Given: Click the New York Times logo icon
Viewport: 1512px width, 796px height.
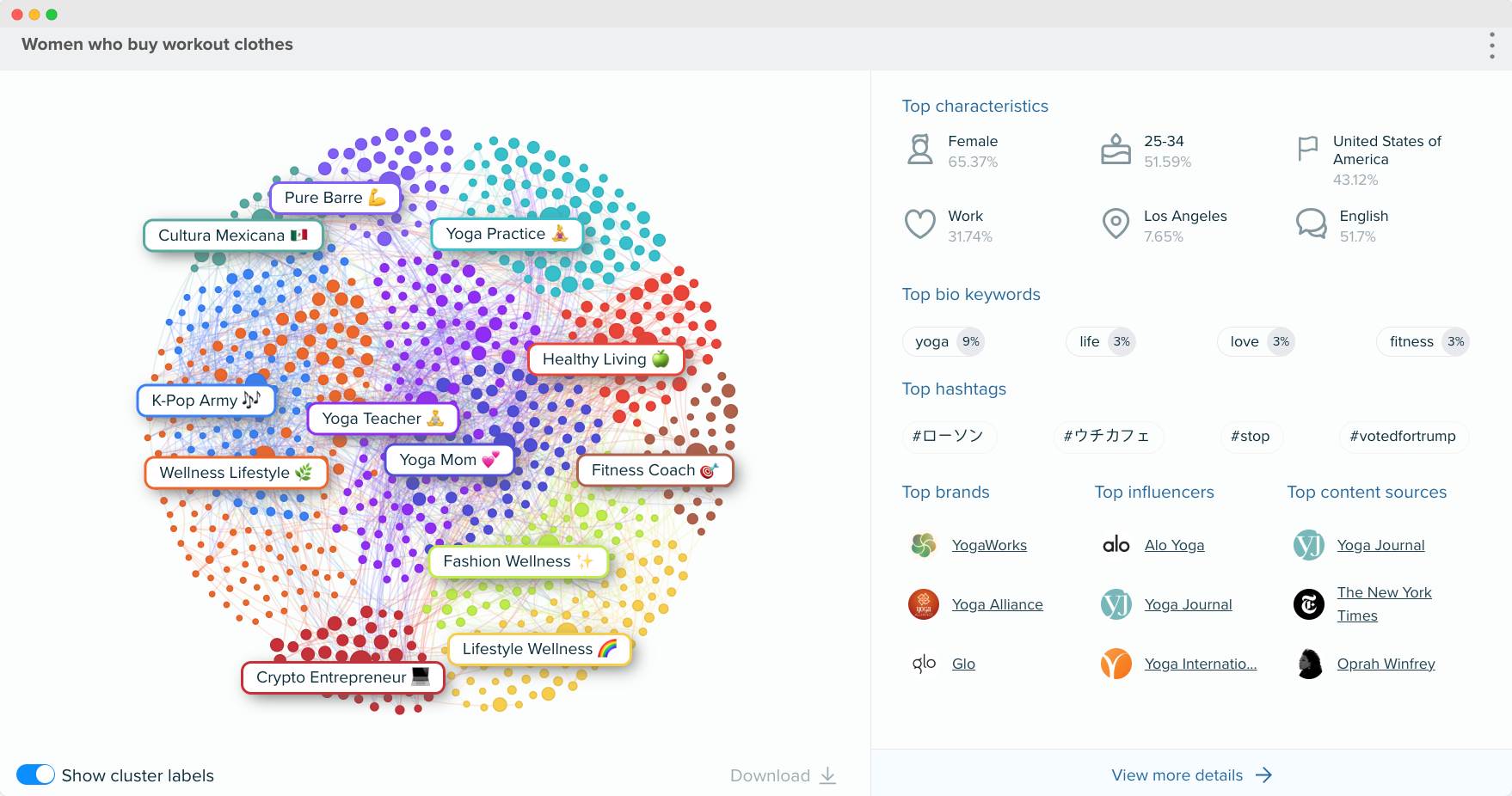Looking at the screenshot, I should [x=1308, y=604].
